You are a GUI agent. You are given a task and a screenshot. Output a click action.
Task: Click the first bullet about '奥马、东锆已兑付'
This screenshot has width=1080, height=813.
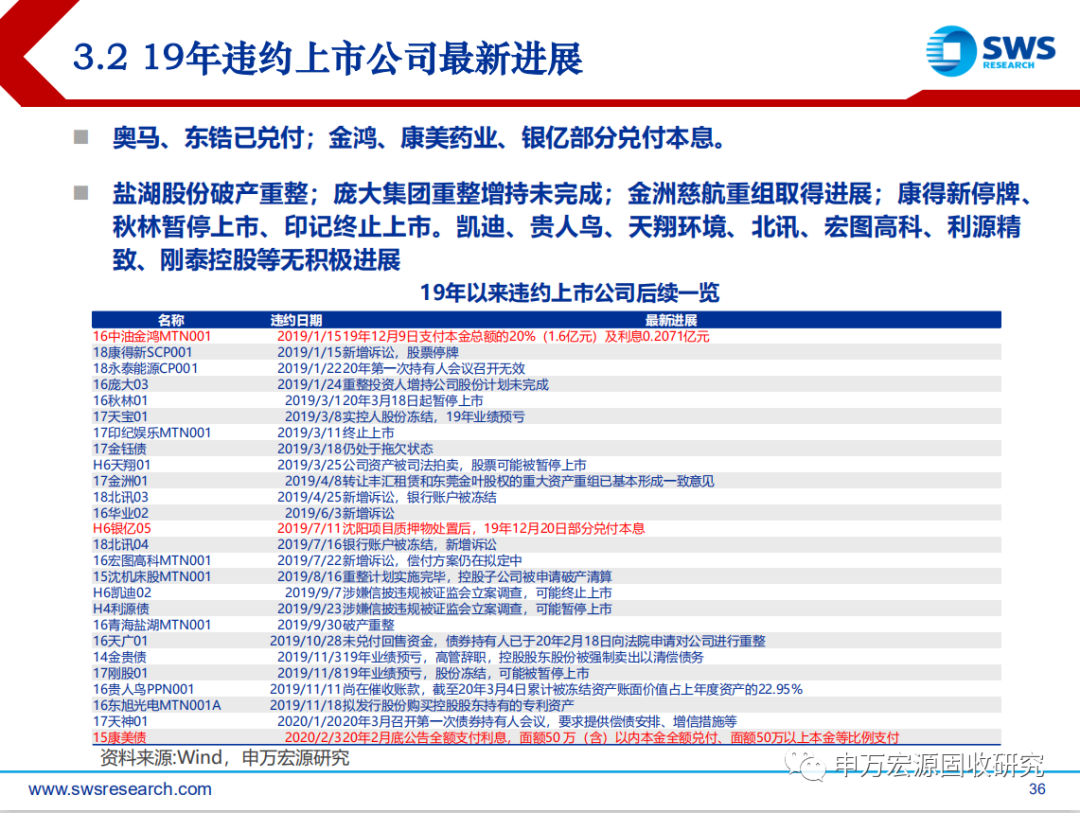click(x=419, y=138)
